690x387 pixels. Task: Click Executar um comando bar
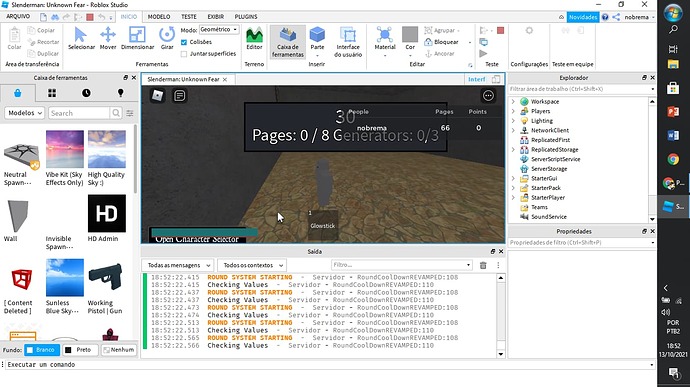pyautogui.click(x=328, y=365)
